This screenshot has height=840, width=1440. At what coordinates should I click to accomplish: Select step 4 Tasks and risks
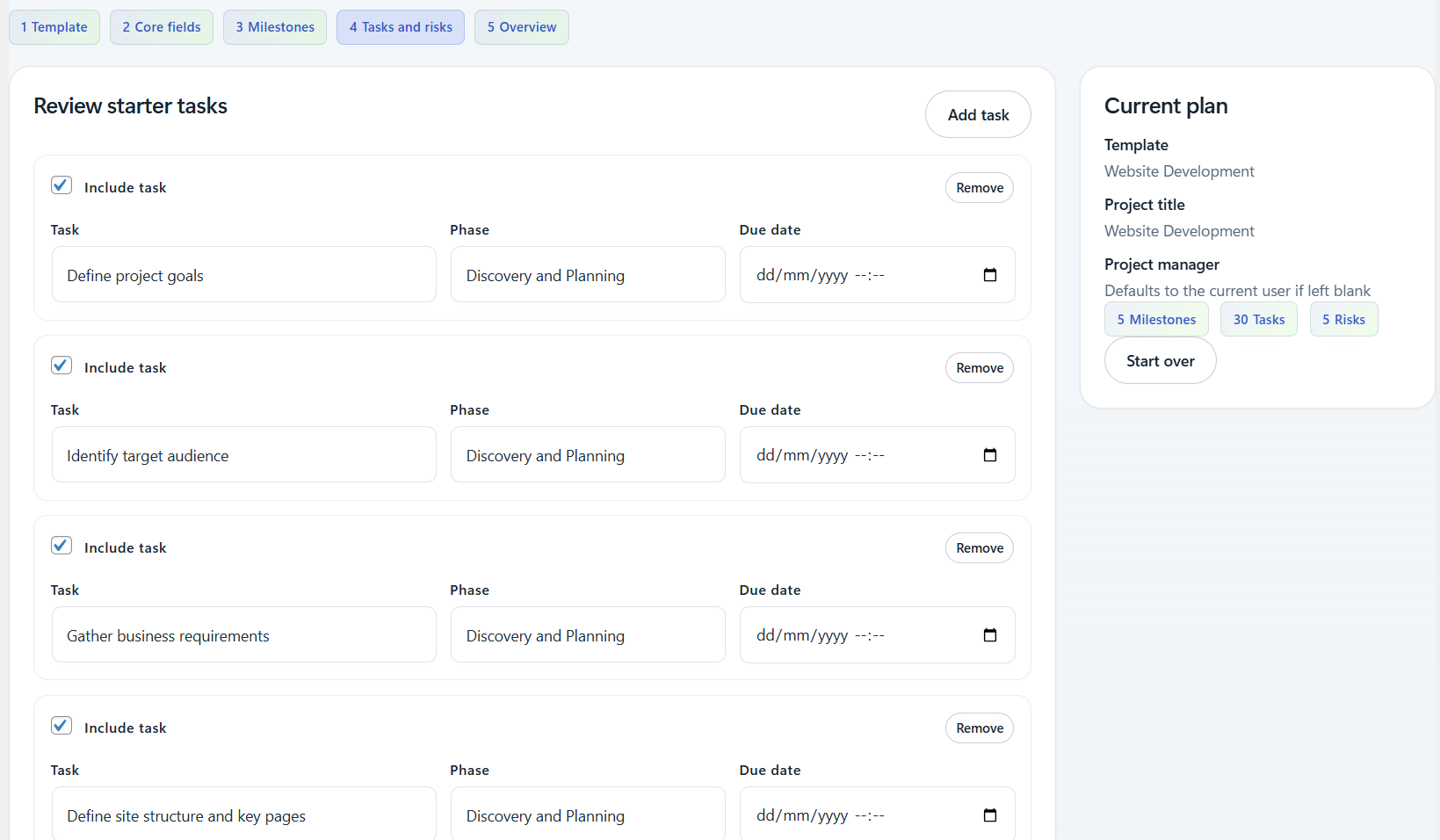(x=401, y=27)
